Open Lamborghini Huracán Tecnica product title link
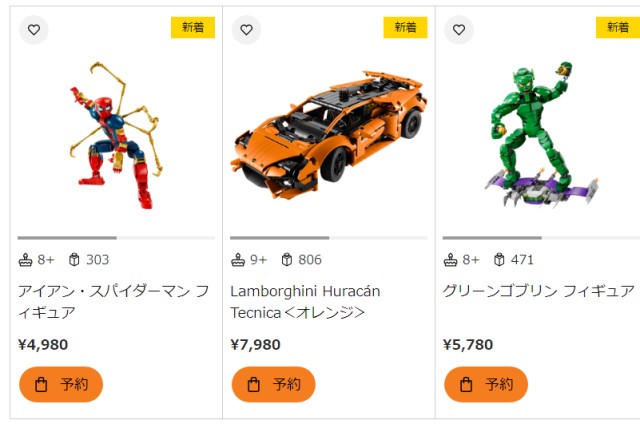 305,302
